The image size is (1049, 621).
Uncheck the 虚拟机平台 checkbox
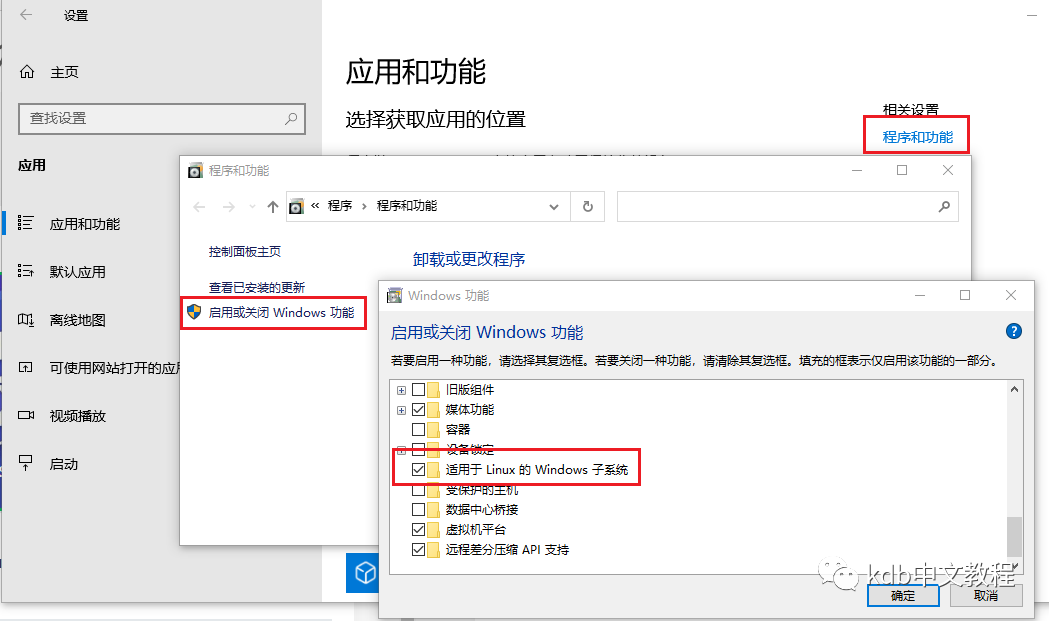tap(418, 530)
